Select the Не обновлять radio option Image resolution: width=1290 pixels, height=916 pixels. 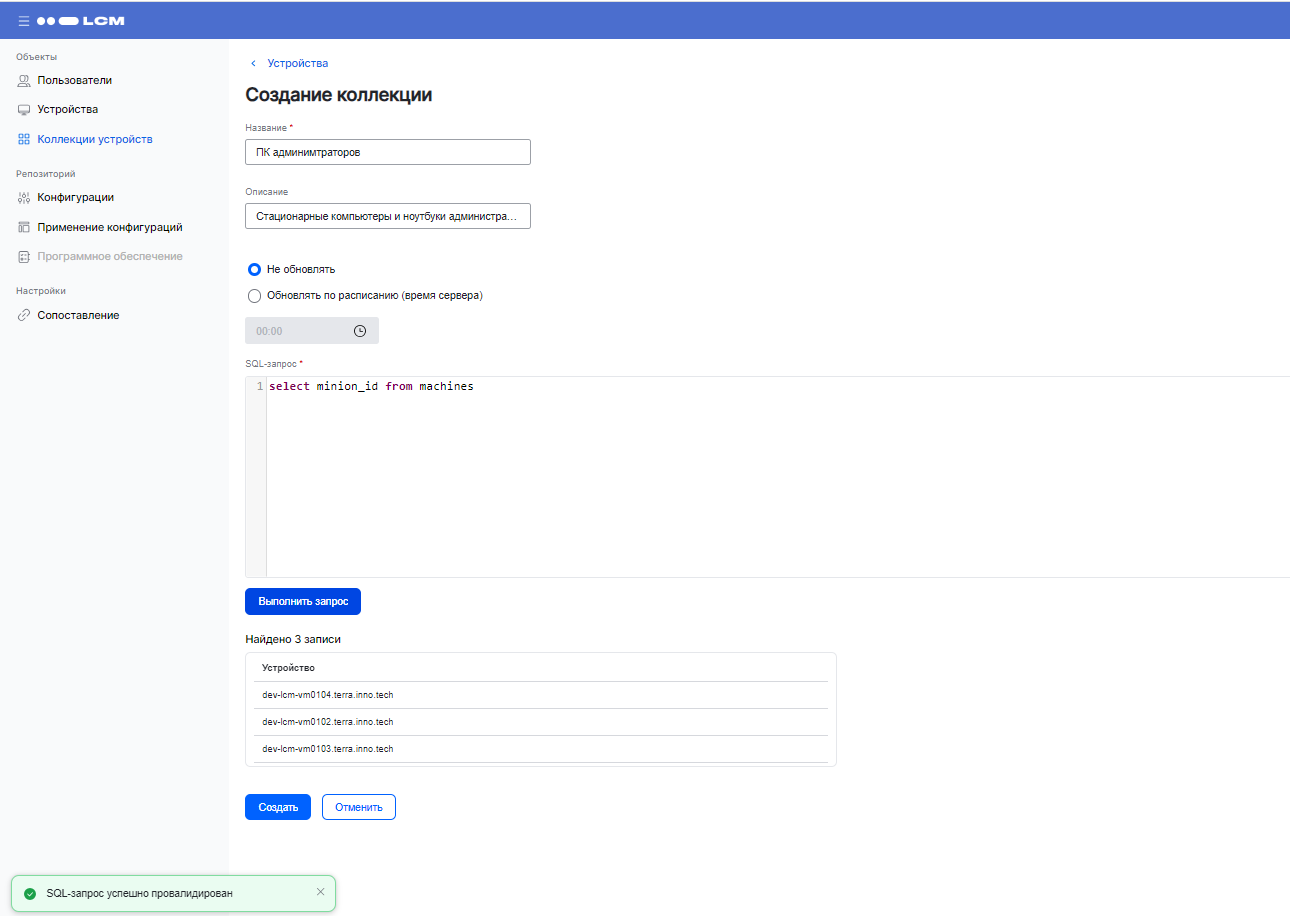coord(254,269)
